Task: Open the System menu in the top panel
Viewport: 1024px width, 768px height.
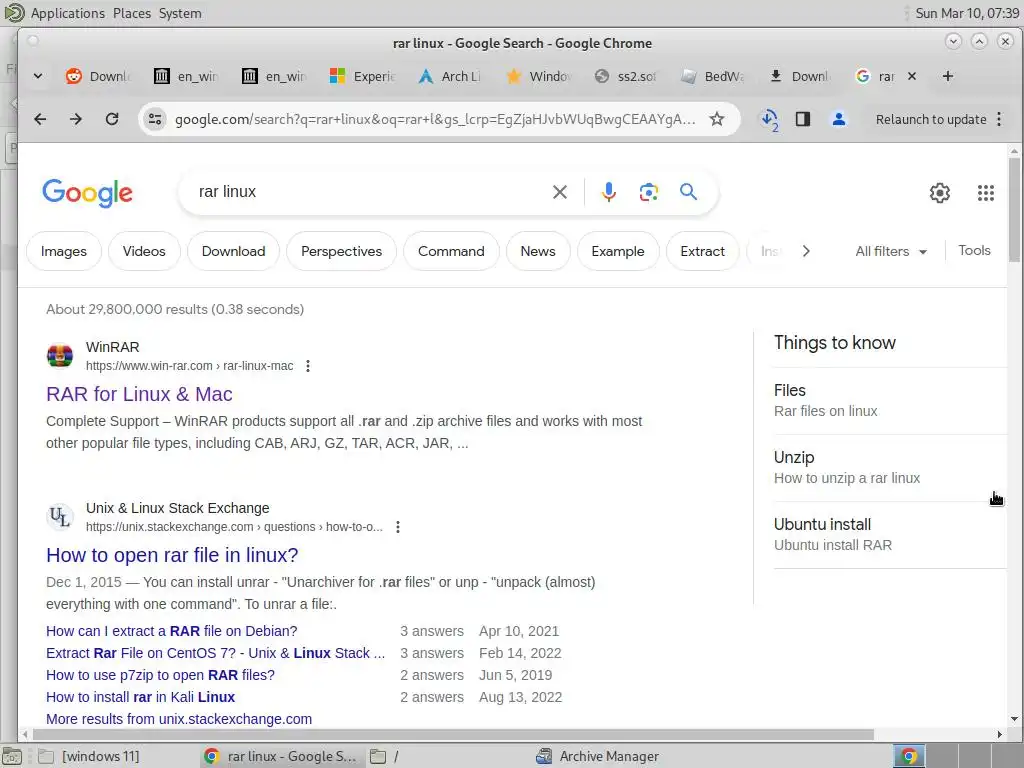Action: (x=180, y=13)
